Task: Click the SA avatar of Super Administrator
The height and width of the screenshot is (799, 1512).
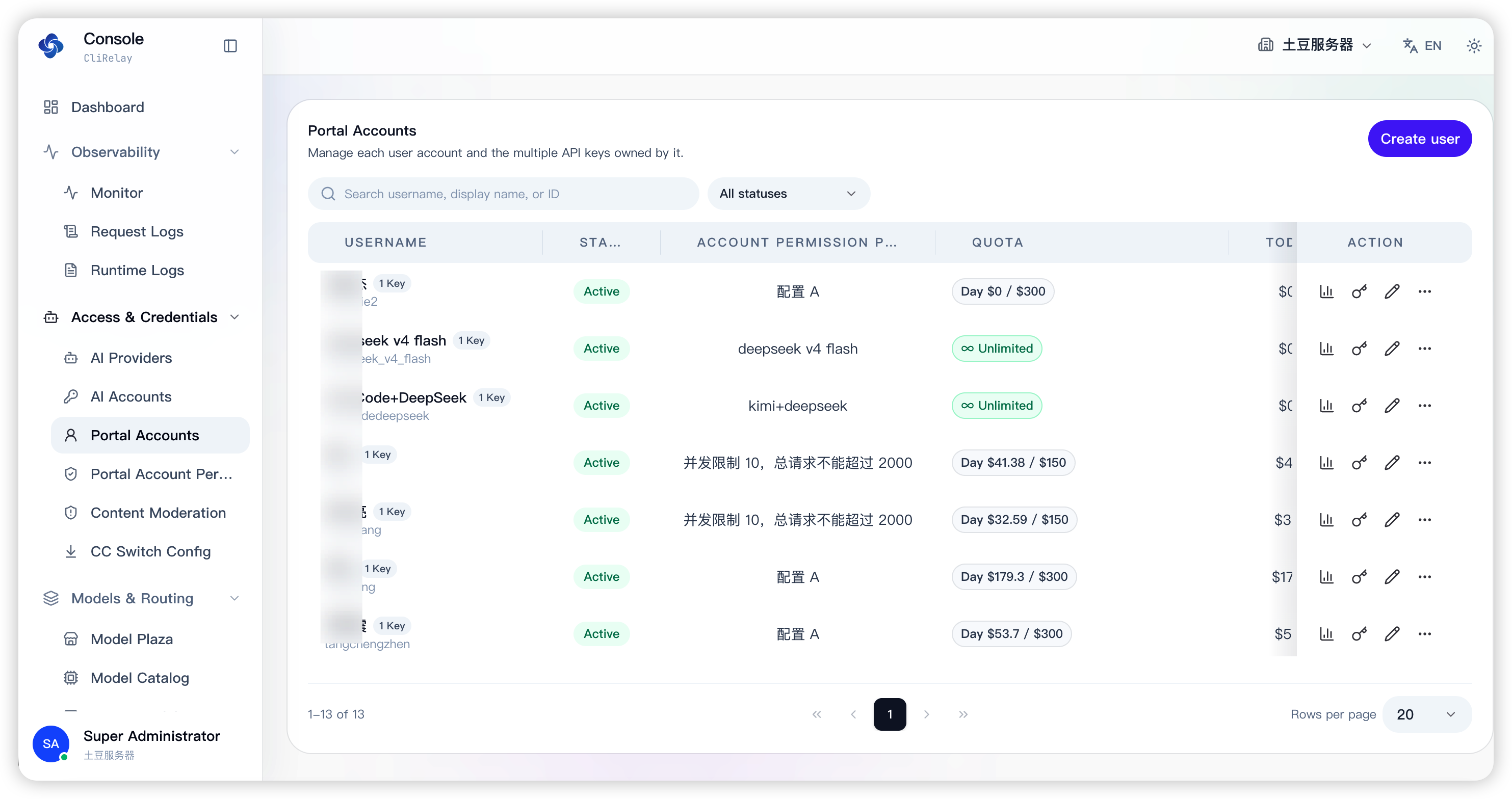Action: tap(51, 744)
